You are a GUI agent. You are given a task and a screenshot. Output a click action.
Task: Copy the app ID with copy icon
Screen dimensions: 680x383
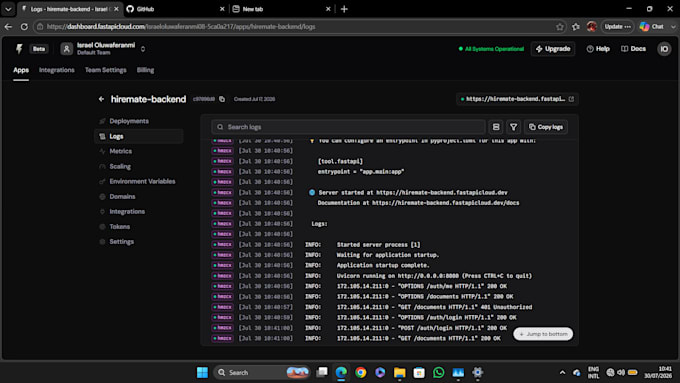222,99
